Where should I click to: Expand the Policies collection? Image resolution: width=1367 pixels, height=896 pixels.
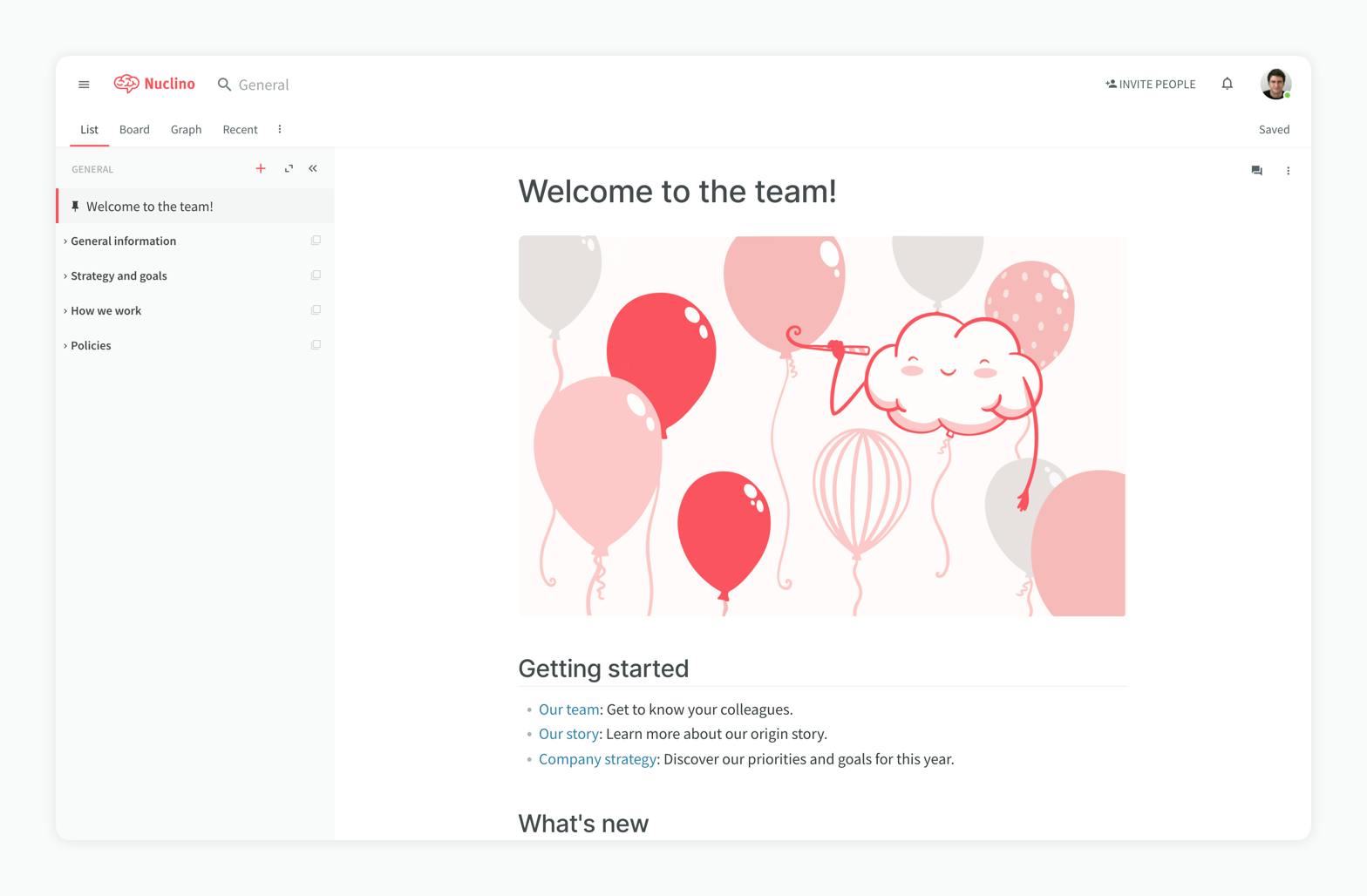click(x=65, y=345)
